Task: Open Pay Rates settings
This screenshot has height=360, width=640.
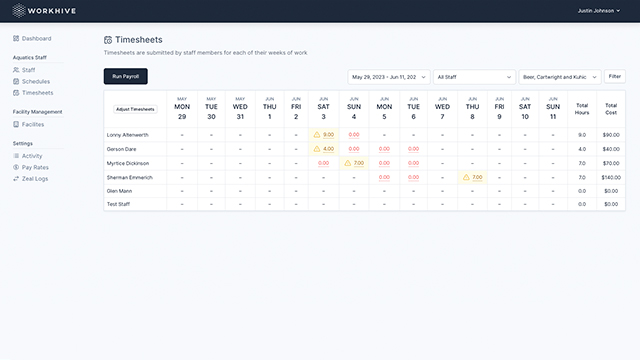Action: point(35,167)
